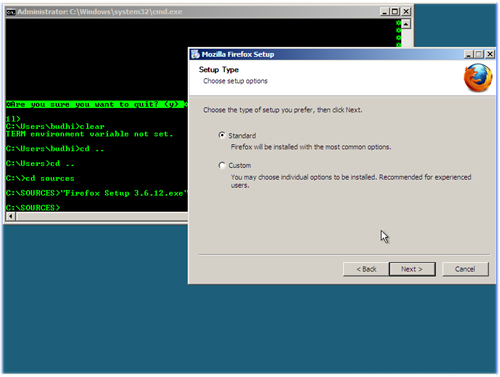Close the Mozilla Firefox Setup window
This screenshot has height=377, width=500.
(x=490, y=54)
